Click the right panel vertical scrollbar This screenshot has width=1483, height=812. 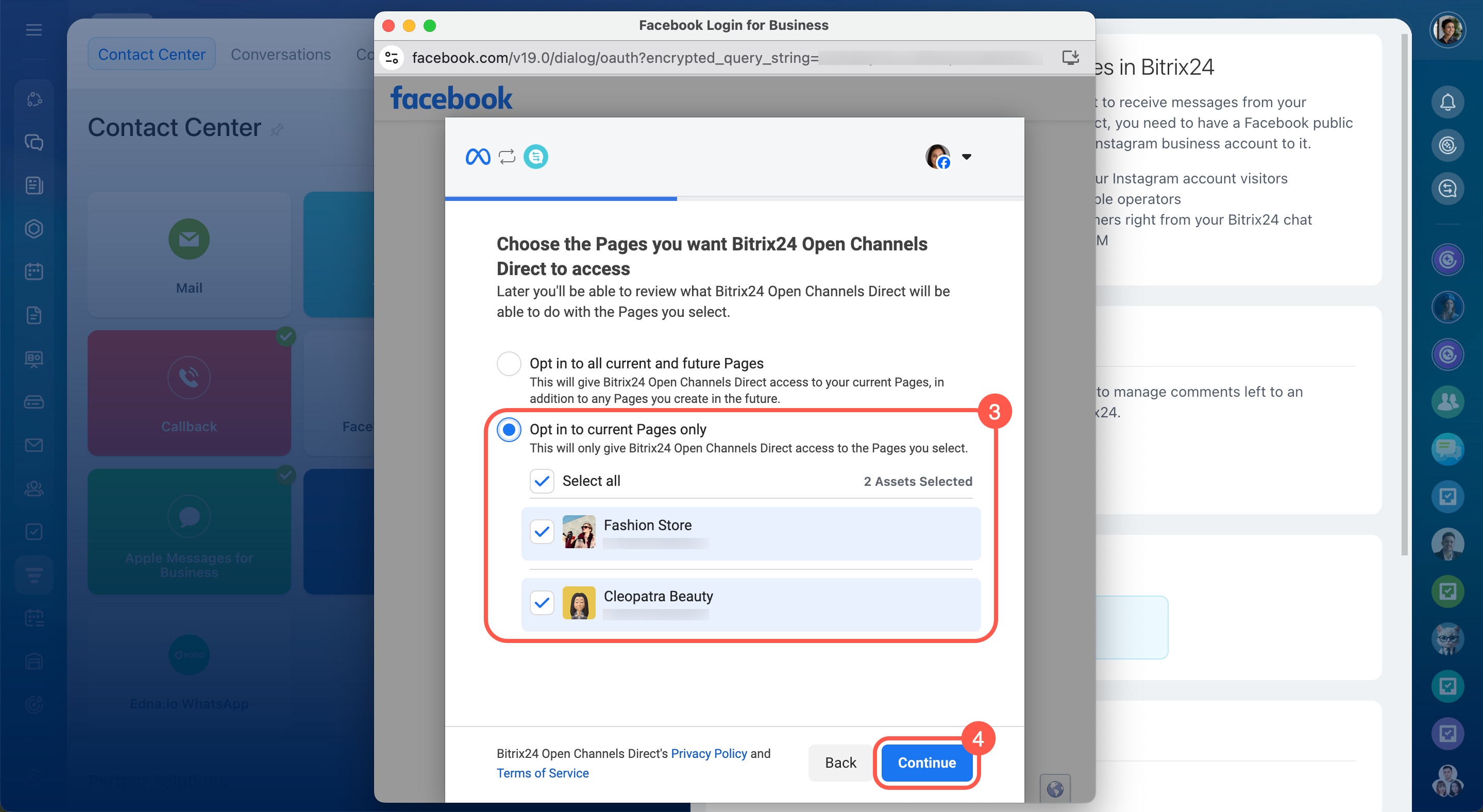(x=1404, y=287)
